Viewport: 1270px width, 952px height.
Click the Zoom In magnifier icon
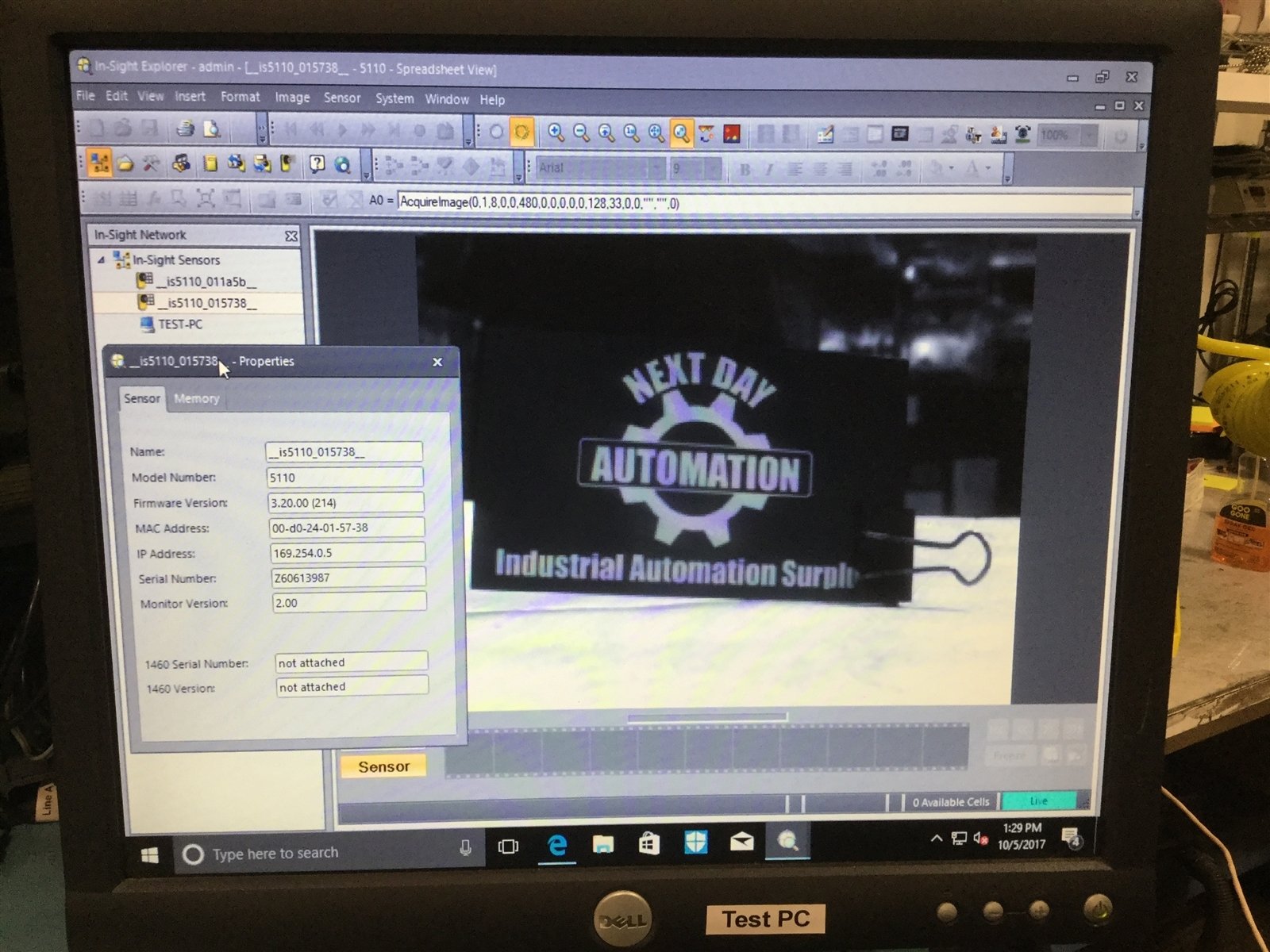point(556,132)
